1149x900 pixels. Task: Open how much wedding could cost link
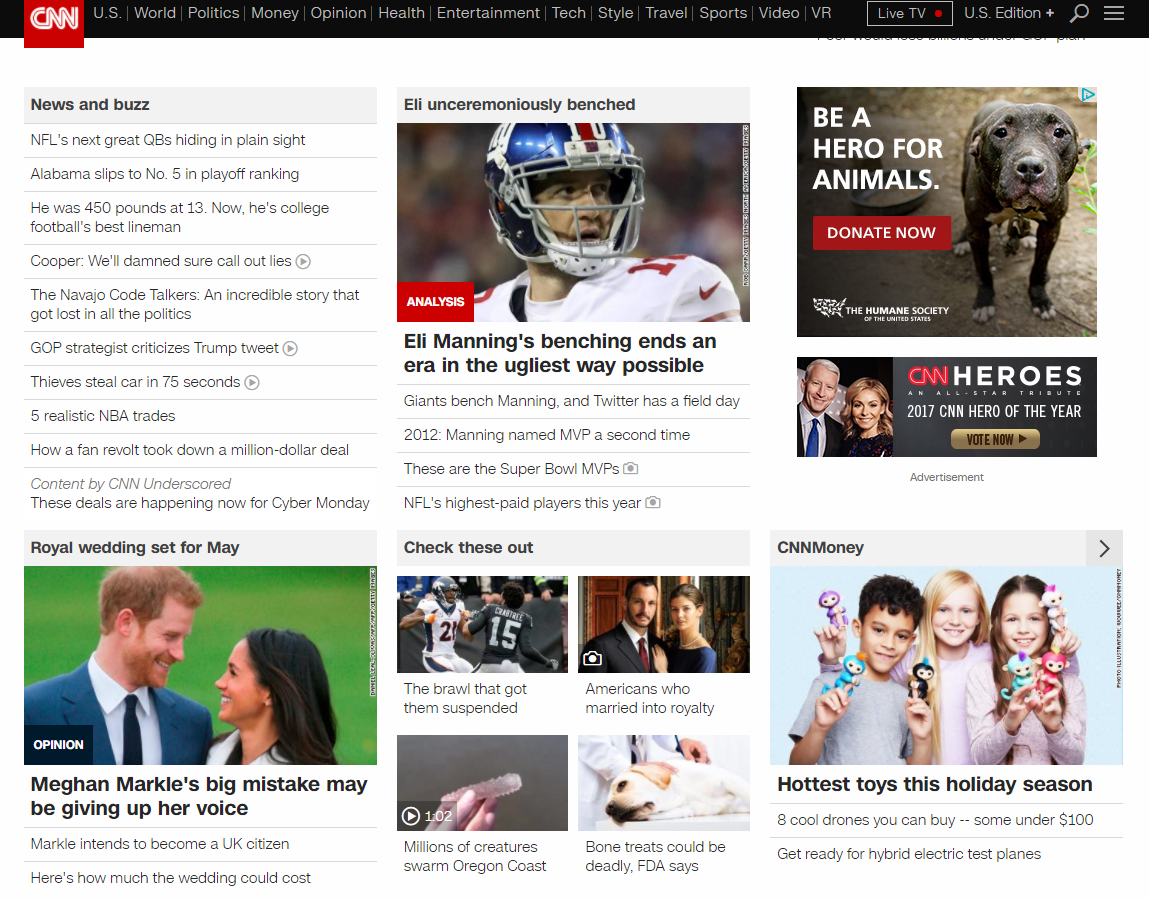(171, 878)
